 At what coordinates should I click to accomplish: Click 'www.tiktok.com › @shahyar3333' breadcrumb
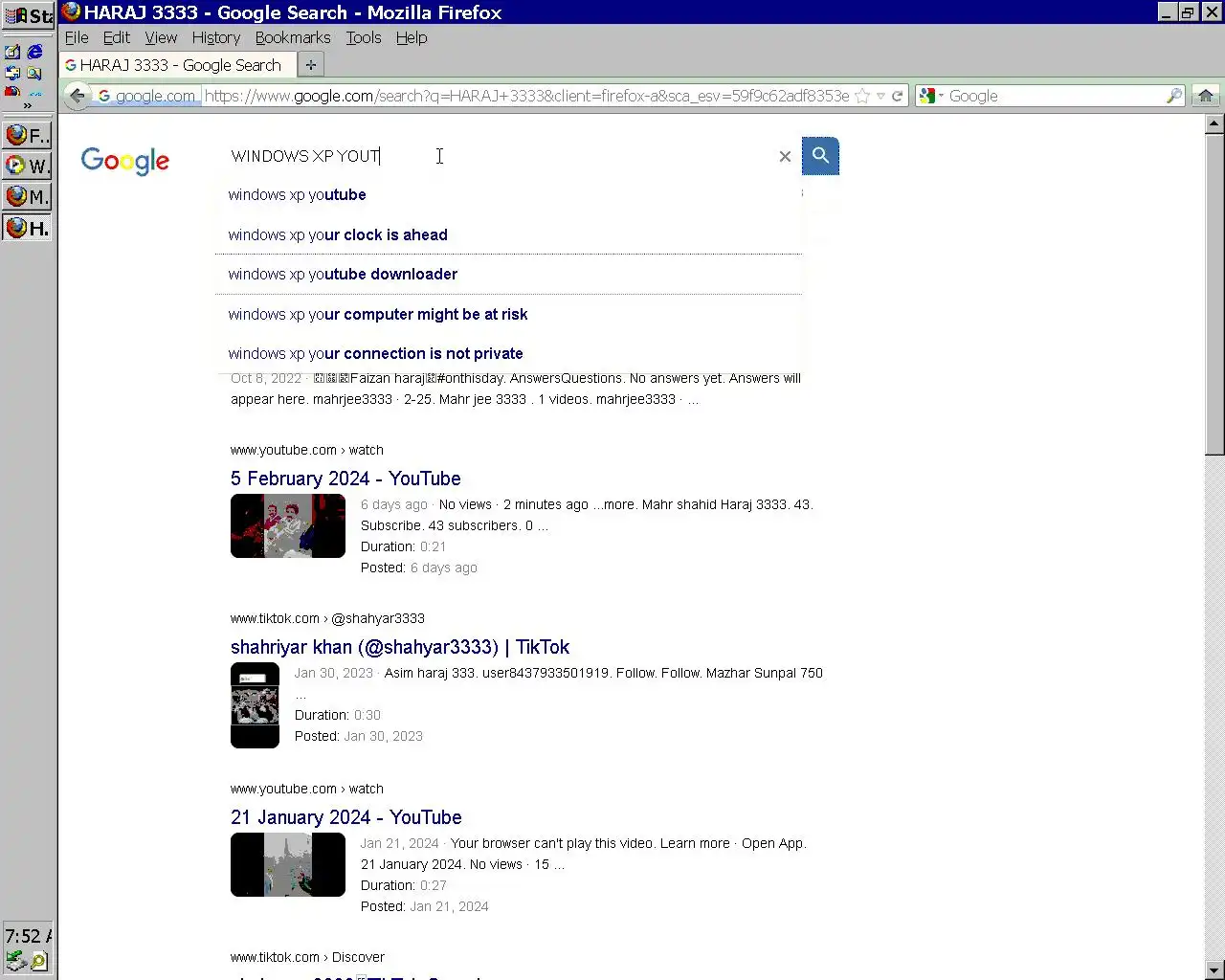coord(327,618)
